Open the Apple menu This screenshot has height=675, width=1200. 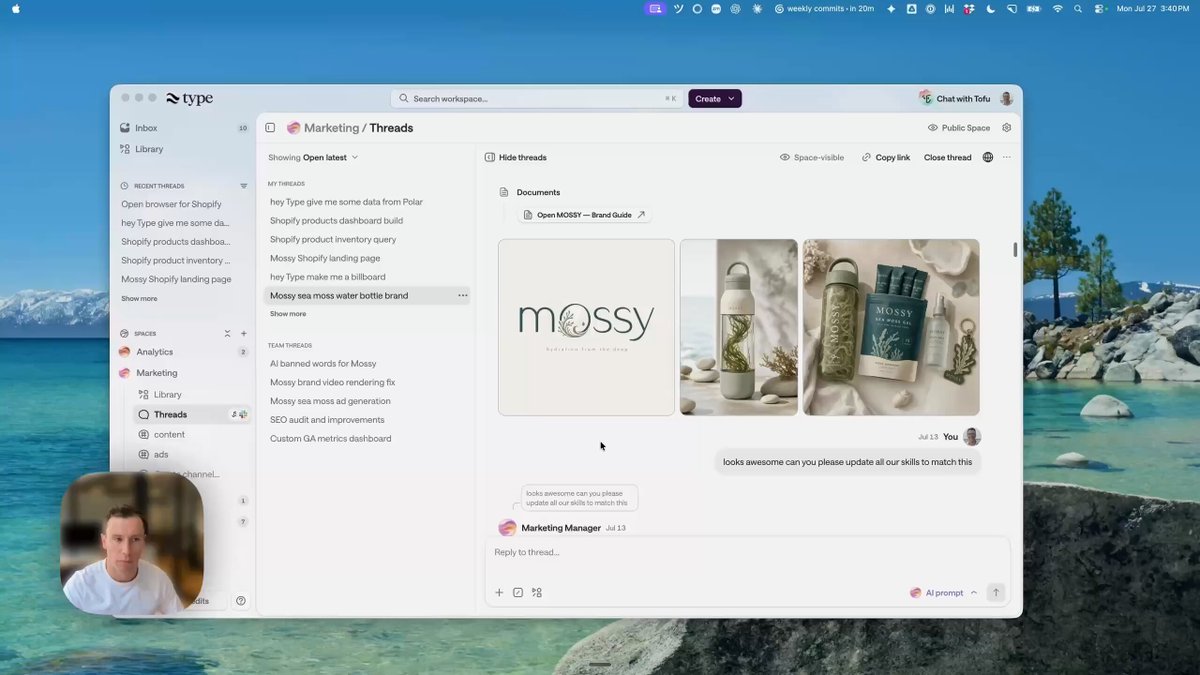coord(15,8)
